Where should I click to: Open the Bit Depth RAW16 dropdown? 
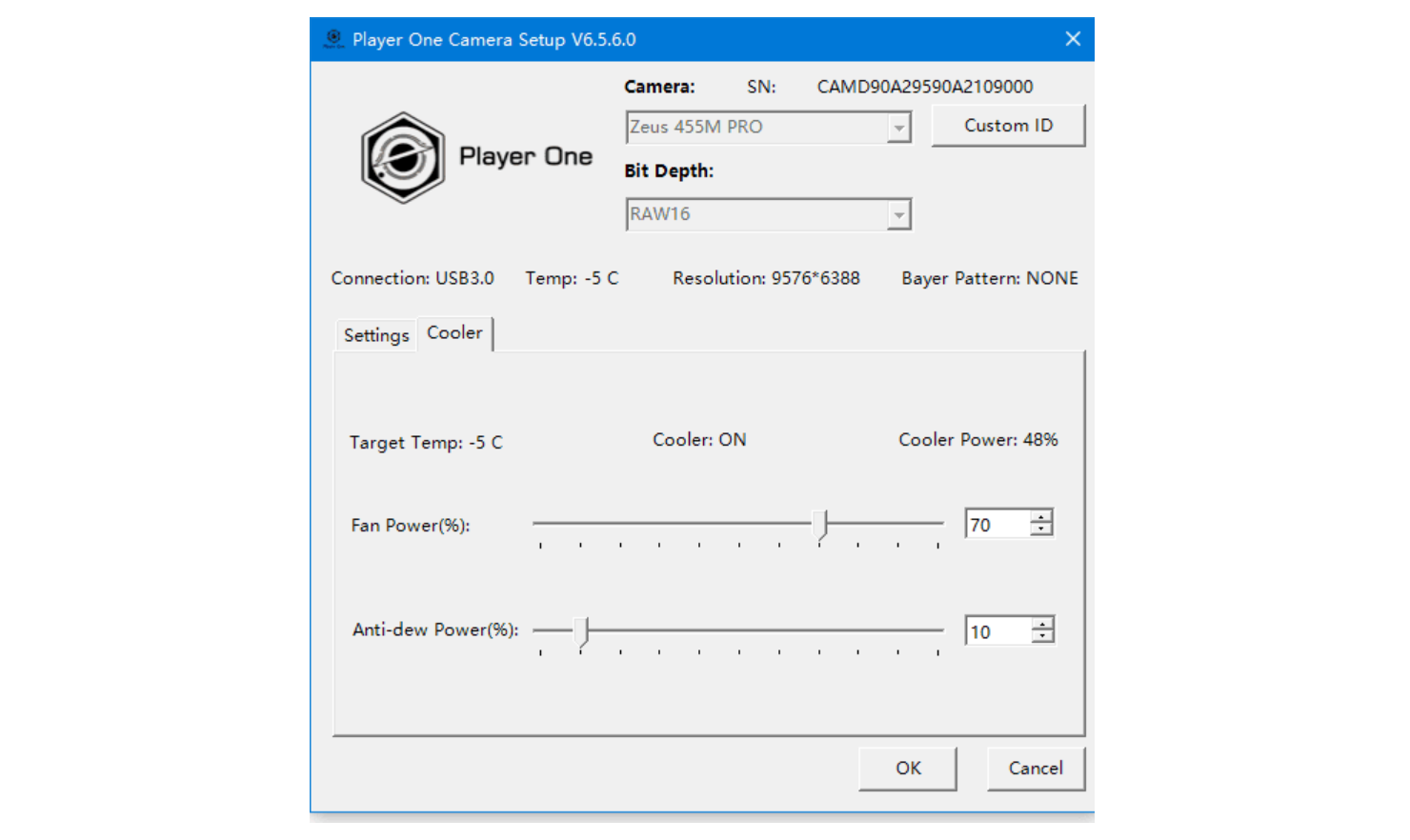(x=768, y=214)
